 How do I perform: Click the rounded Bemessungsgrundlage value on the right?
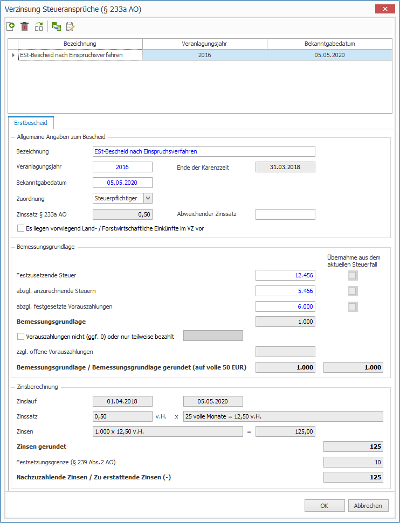353,368
